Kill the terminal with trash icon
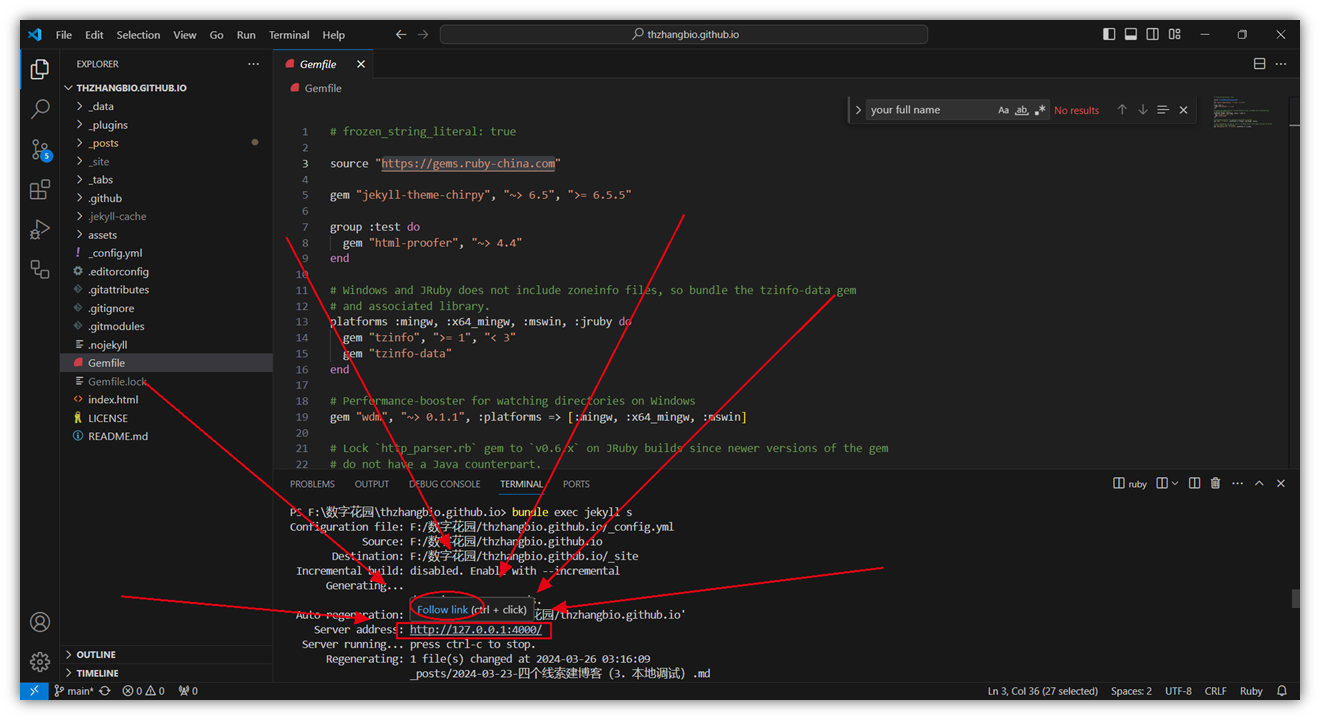Screen dimensions: 1320x720 coord(1215,484)
